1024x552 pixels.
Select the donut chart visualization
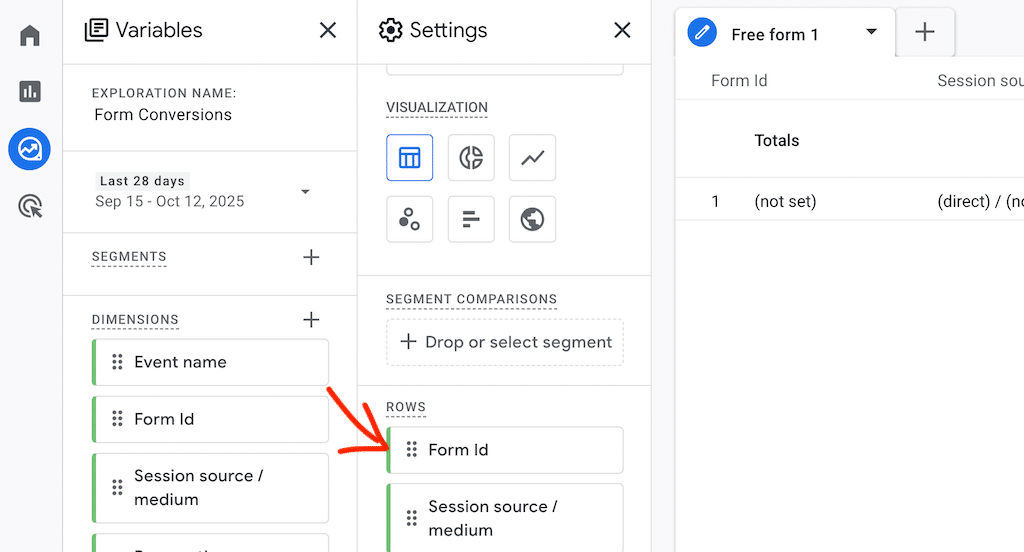pos(471,158)
